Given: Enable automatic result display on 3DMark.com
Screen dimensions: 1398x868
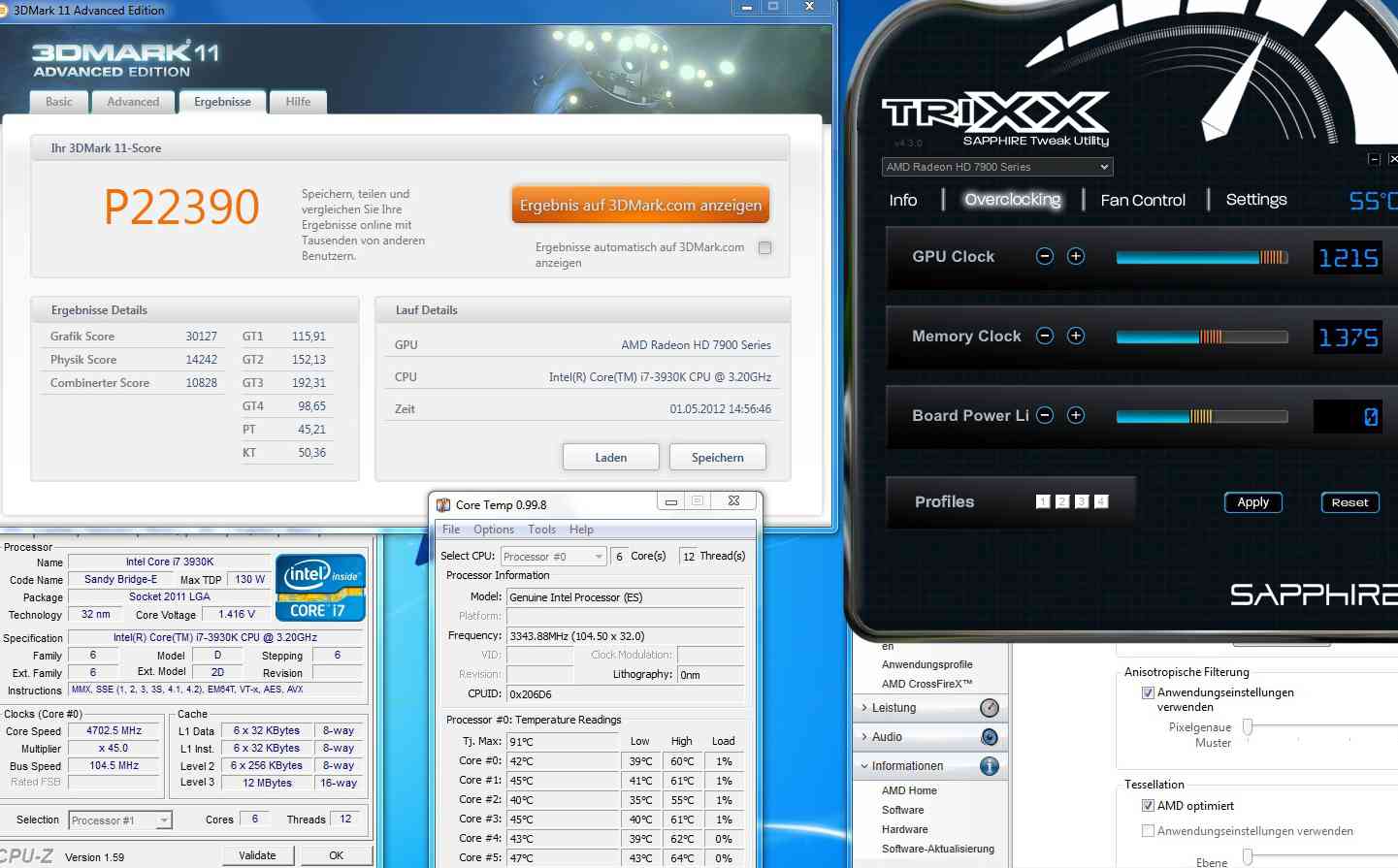Looking at the screenshot, I should (x=764, y=248).
